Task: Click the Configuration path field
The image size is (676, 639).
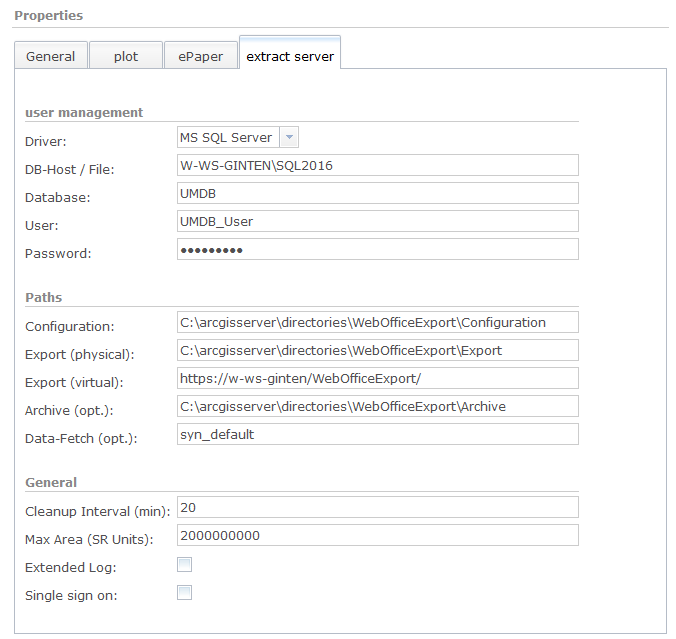Action: pos(378,322)
